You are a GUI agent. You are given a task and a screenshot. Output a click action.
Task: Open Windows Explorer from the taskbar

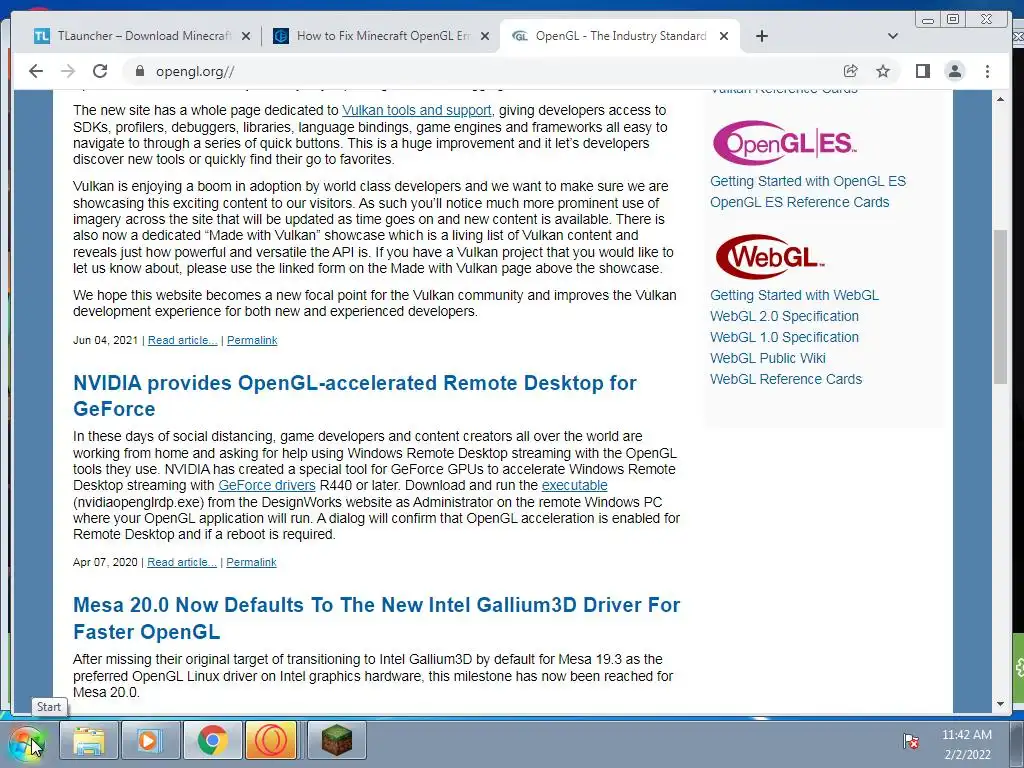pos(89,741)
